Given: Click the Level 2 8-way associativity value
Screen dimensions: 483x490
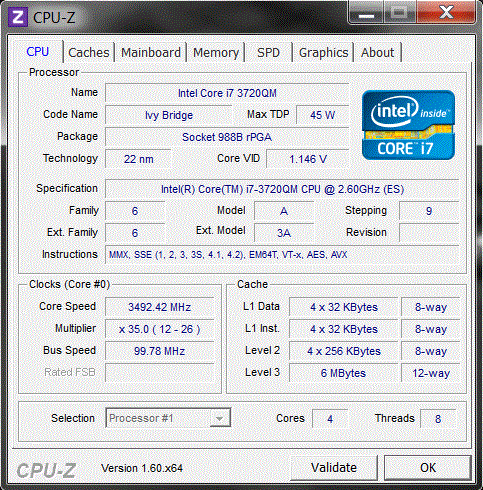Looking at the screenshot, I should [x=431, y=351].
